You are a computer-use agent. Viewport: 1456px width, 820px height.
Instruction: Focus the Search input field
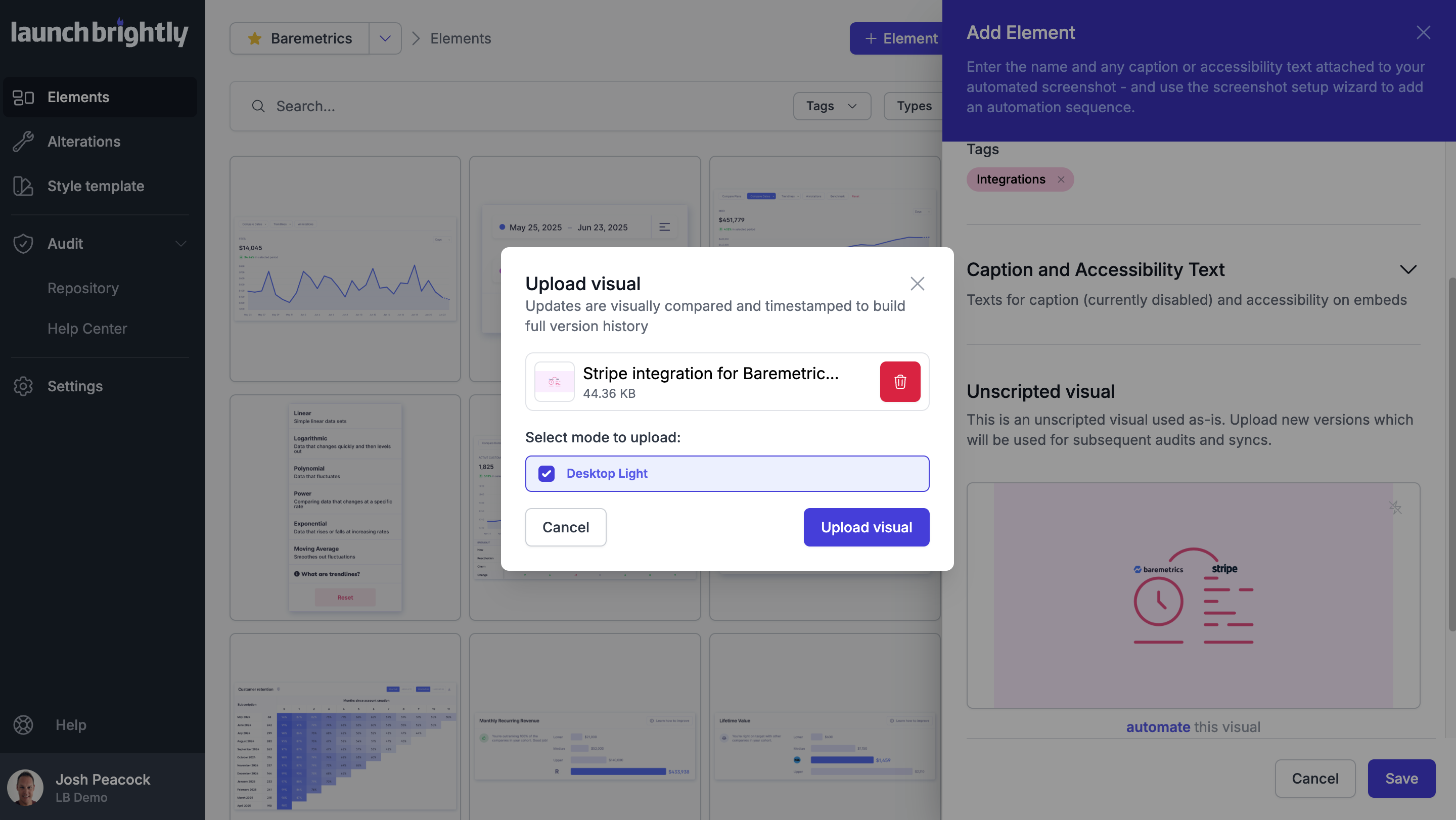tap(509, 106)
